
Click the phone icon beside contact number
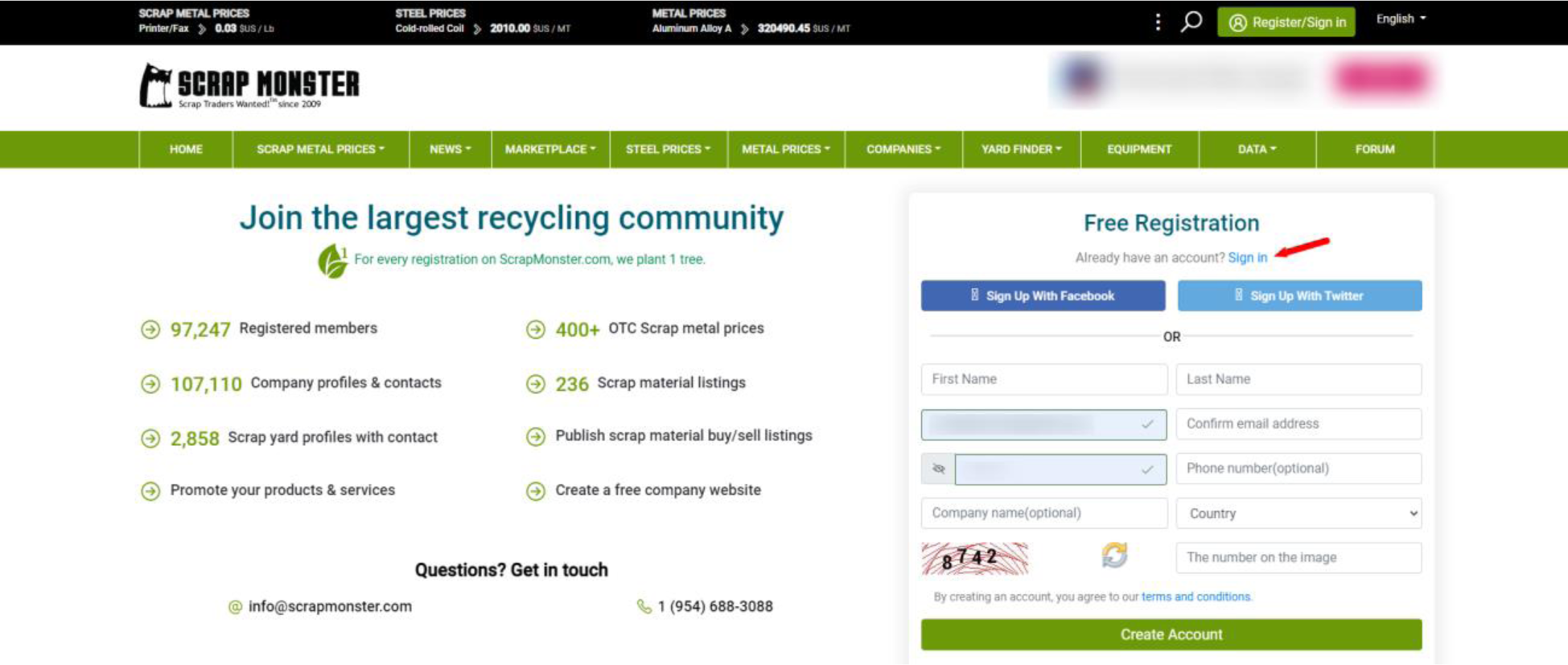[x=644, y=606]
